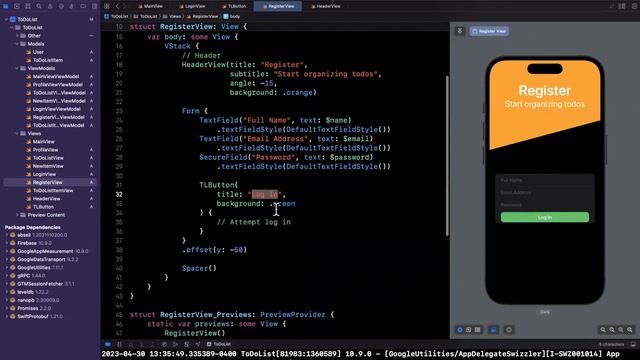
Task: Expand the Preview Content folder
Action: coord(17,215)
